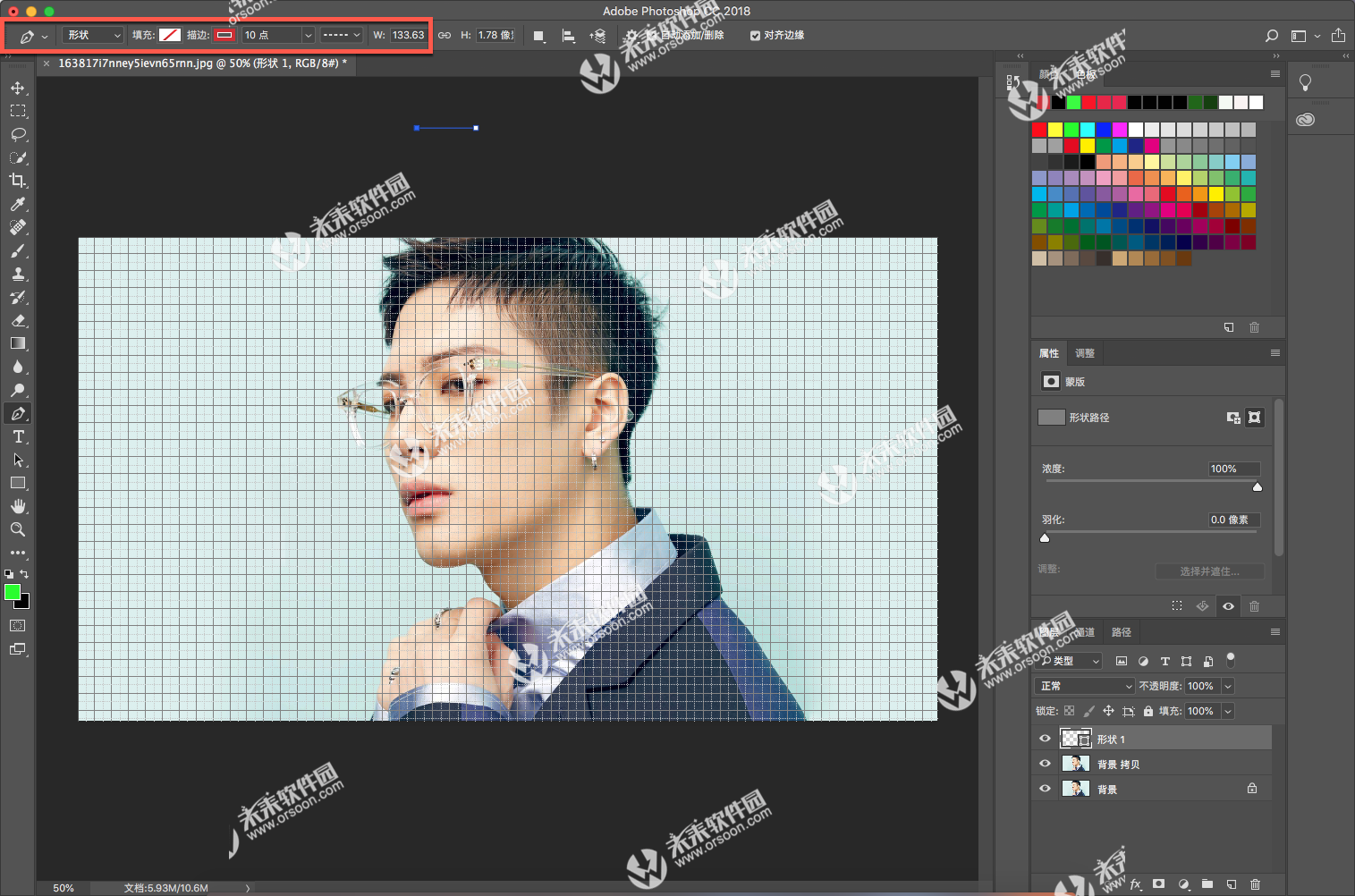This screenshot has width=1355, height=896.
Task: Select the Eyedropper tool
Action: point(18,204)
